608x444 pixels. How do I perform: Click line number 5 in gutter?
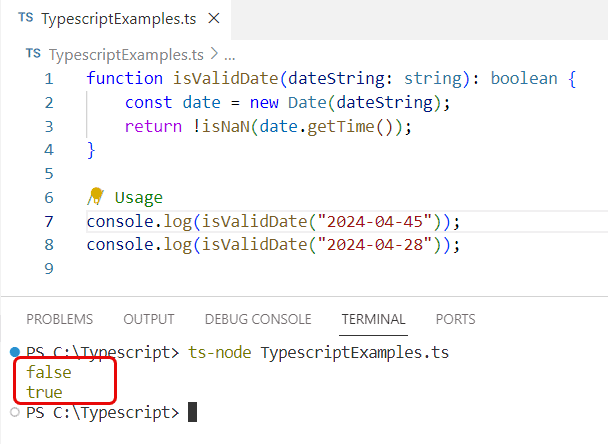point(49,174)
